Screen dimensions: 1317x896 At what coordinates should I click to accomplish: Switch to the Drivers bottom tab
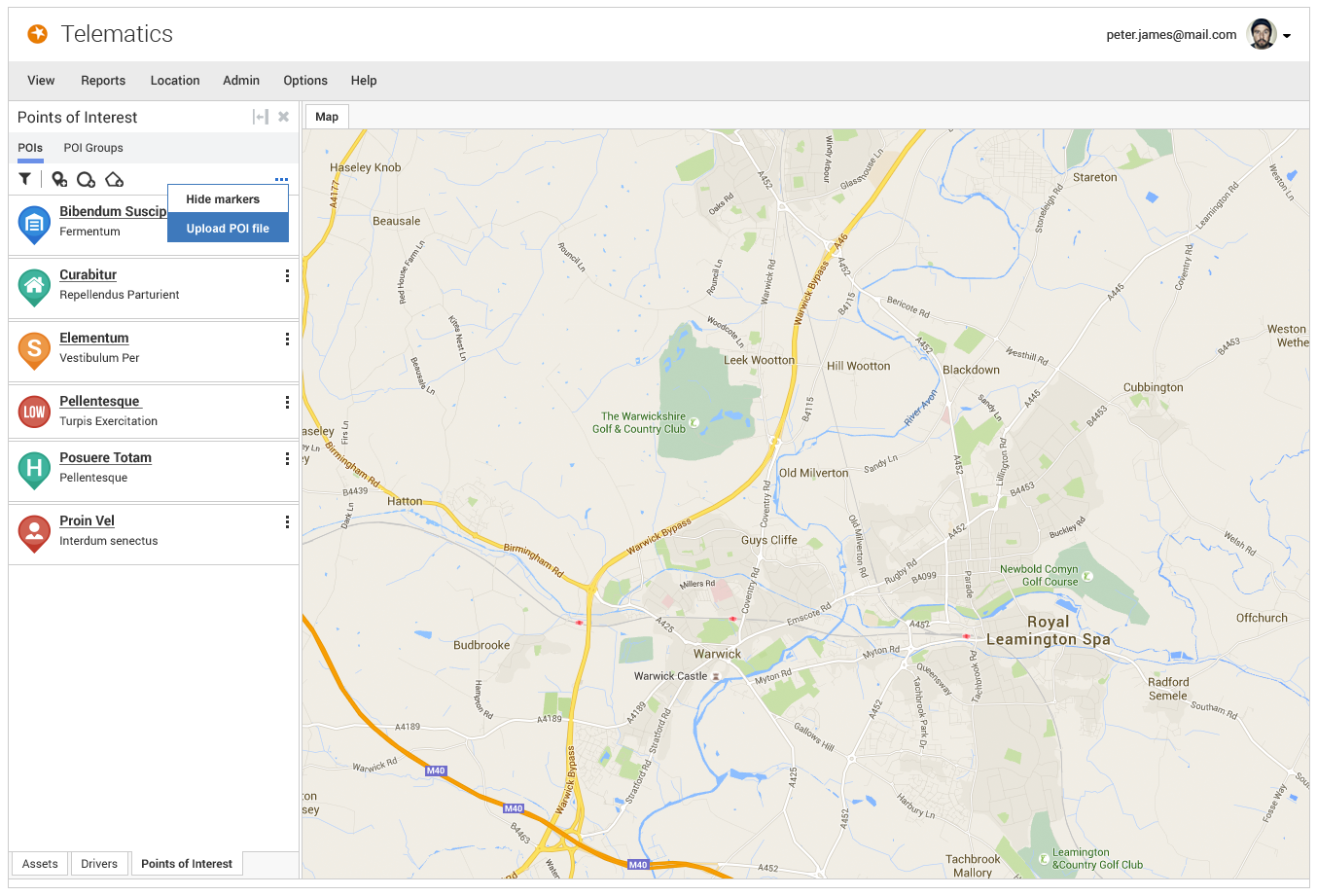coord(99,864)
